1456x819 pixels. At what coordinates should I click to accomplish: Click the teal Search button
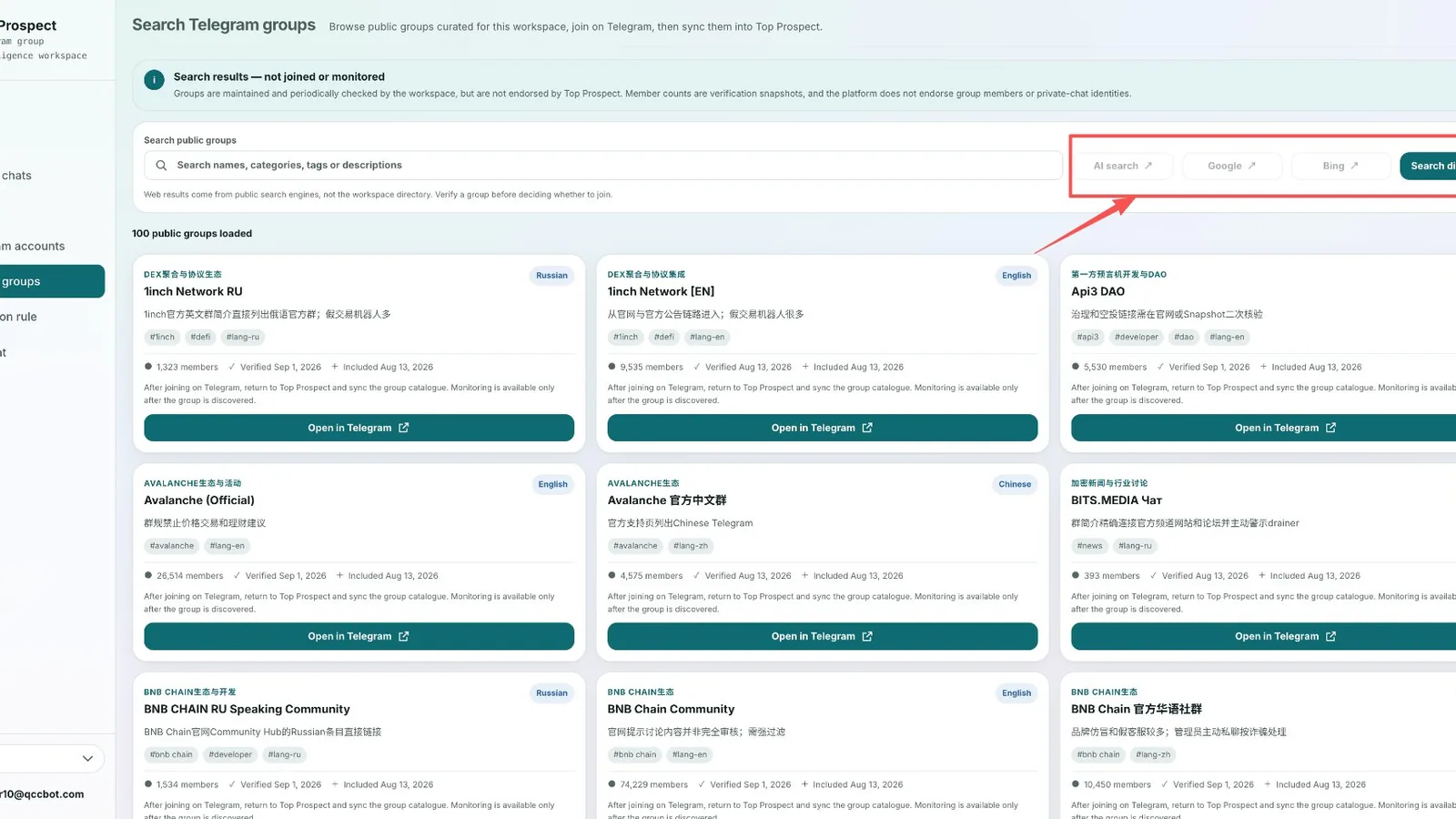[1428, 166]
